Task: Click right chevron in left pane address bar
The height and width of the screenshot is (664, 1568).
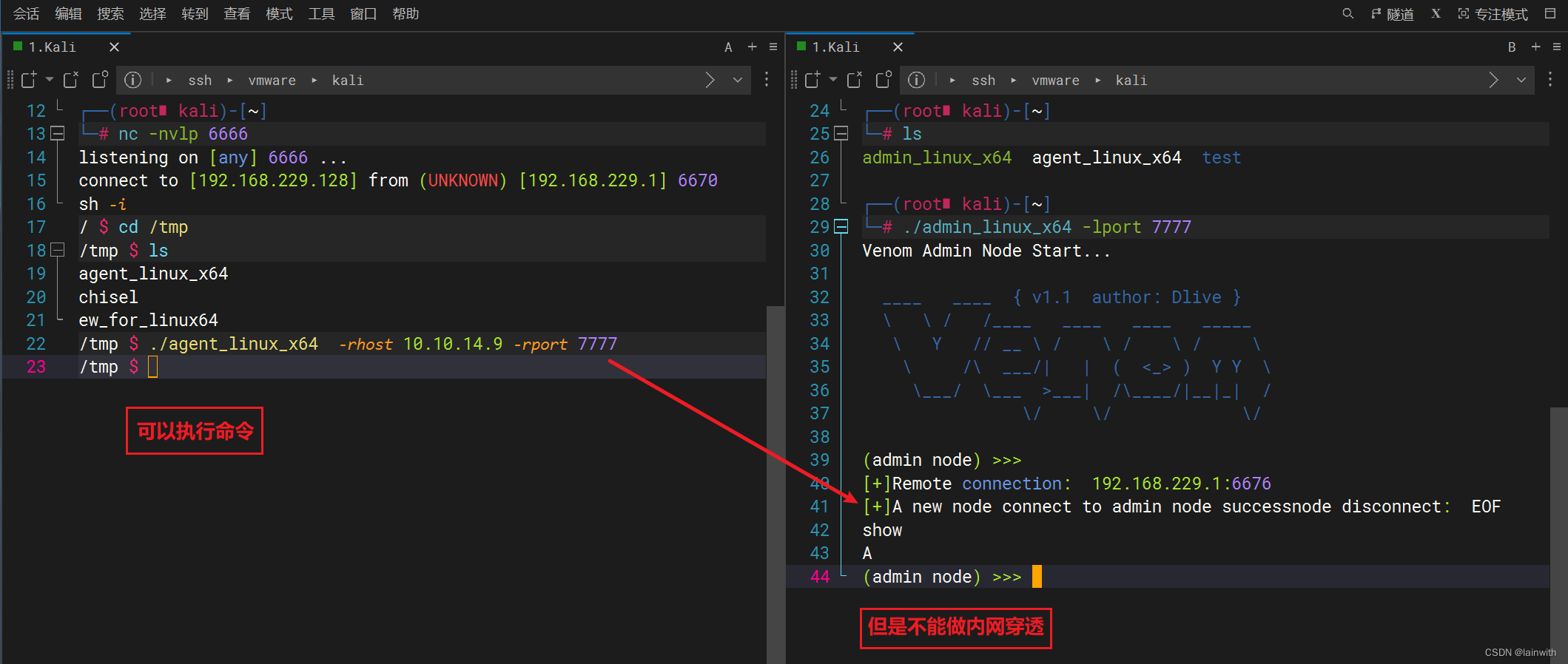Action: pos(710,80)
